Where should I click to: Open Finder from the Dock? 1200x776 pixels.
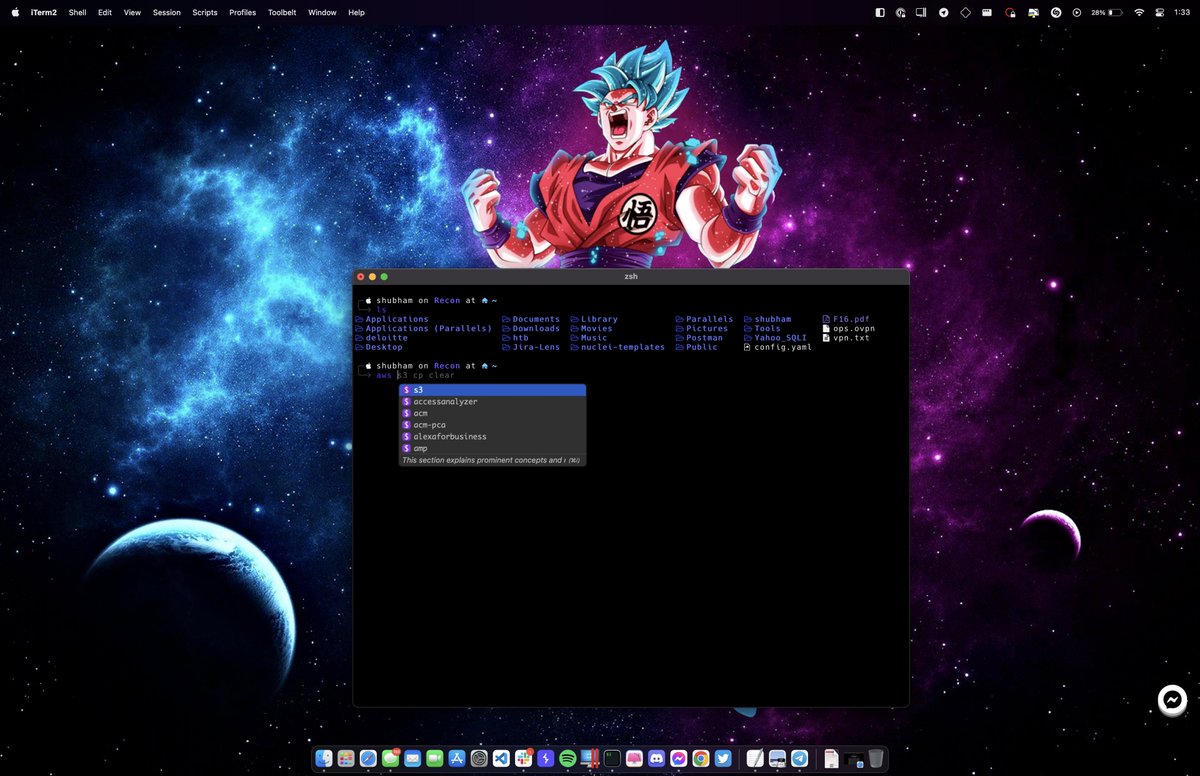(x=324, y=759)
